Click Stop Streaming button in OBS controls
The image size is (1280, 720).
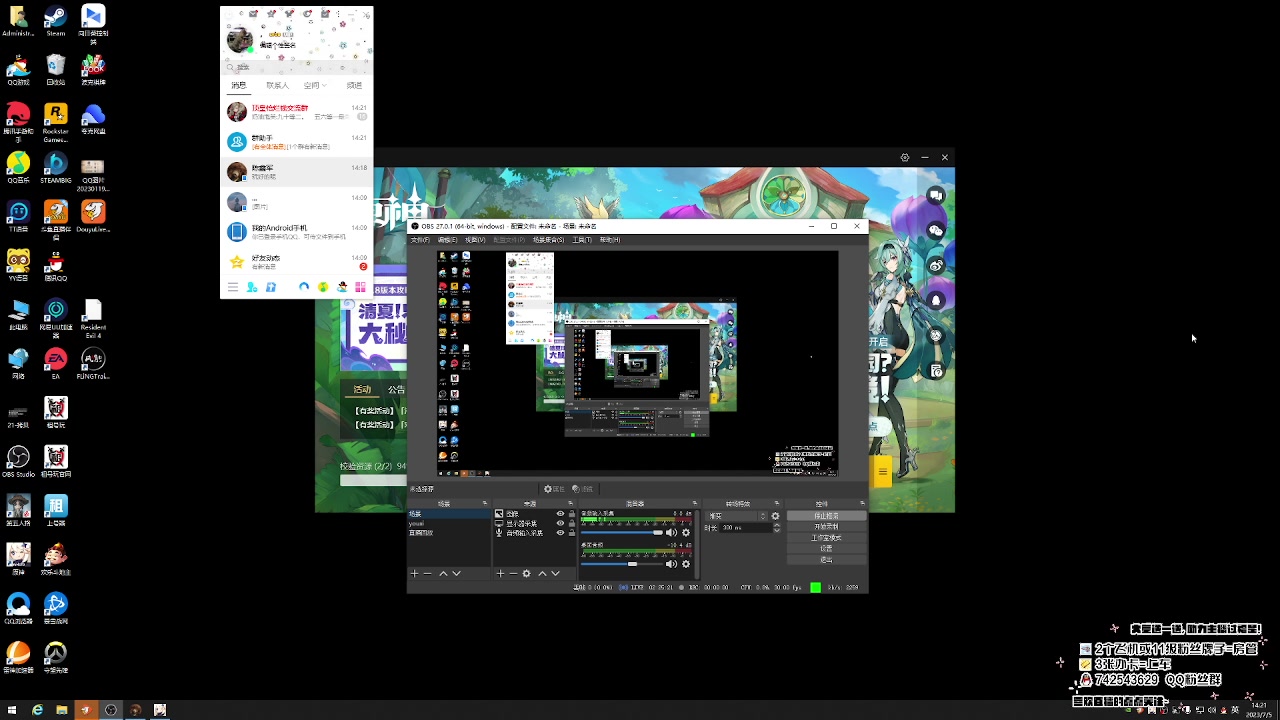[826, 516]
